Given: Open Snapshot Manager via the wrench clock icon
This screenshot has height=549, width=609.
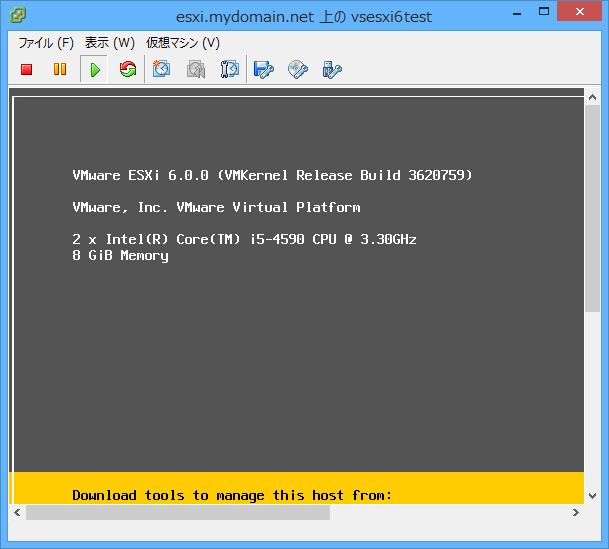Looking at the screenshot, I should click(230, 69).
